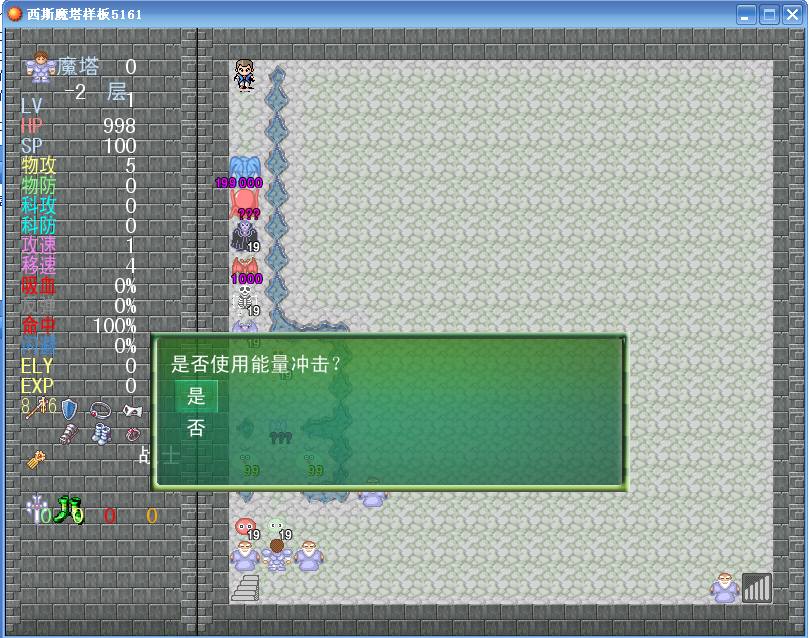Viewport: 810px width, 638px height.
Task: Select the blue shield equipment slot
Action: point(69,410)
